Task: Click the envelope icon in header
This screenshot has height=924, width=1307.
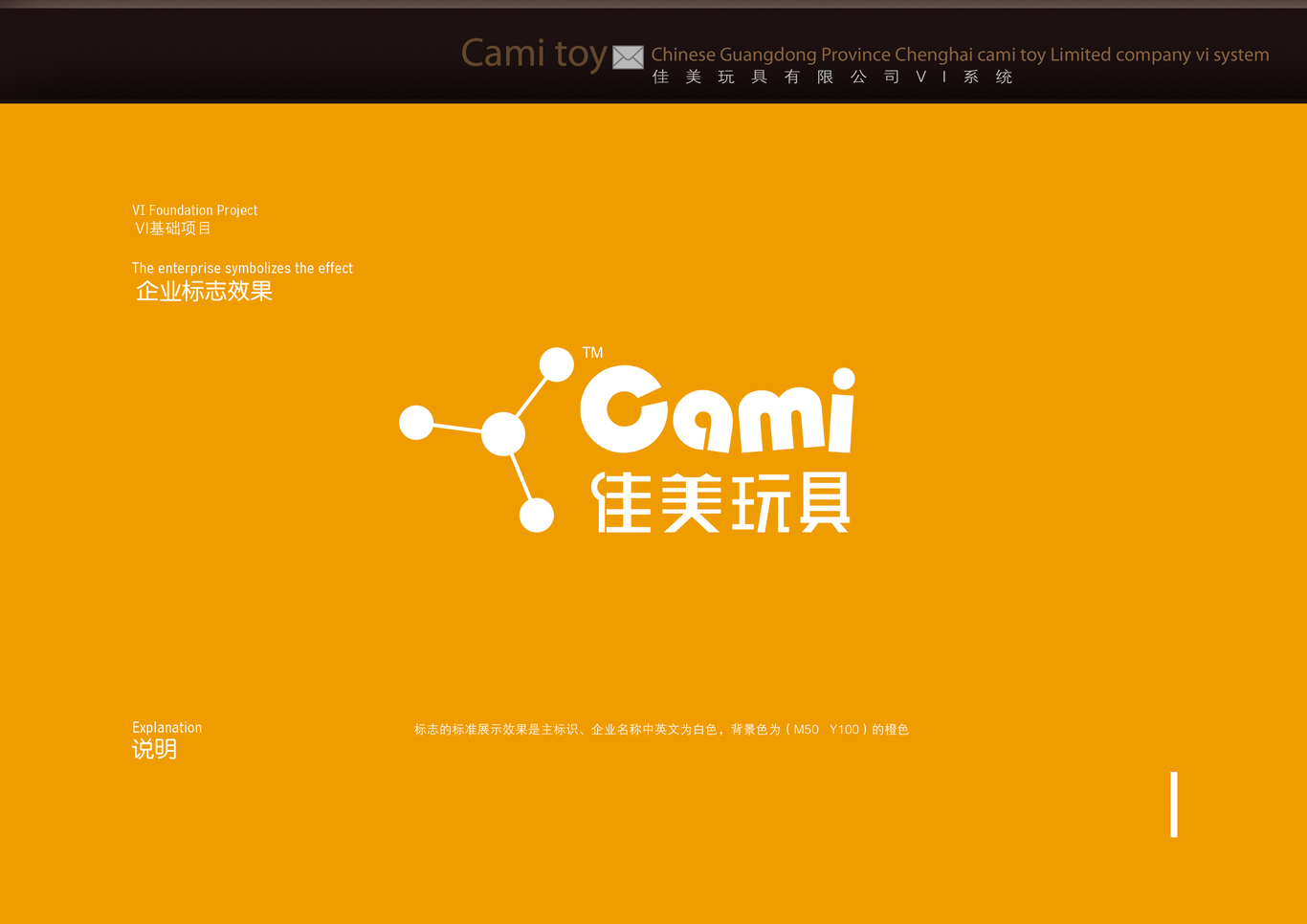Action: coord(628,57)
